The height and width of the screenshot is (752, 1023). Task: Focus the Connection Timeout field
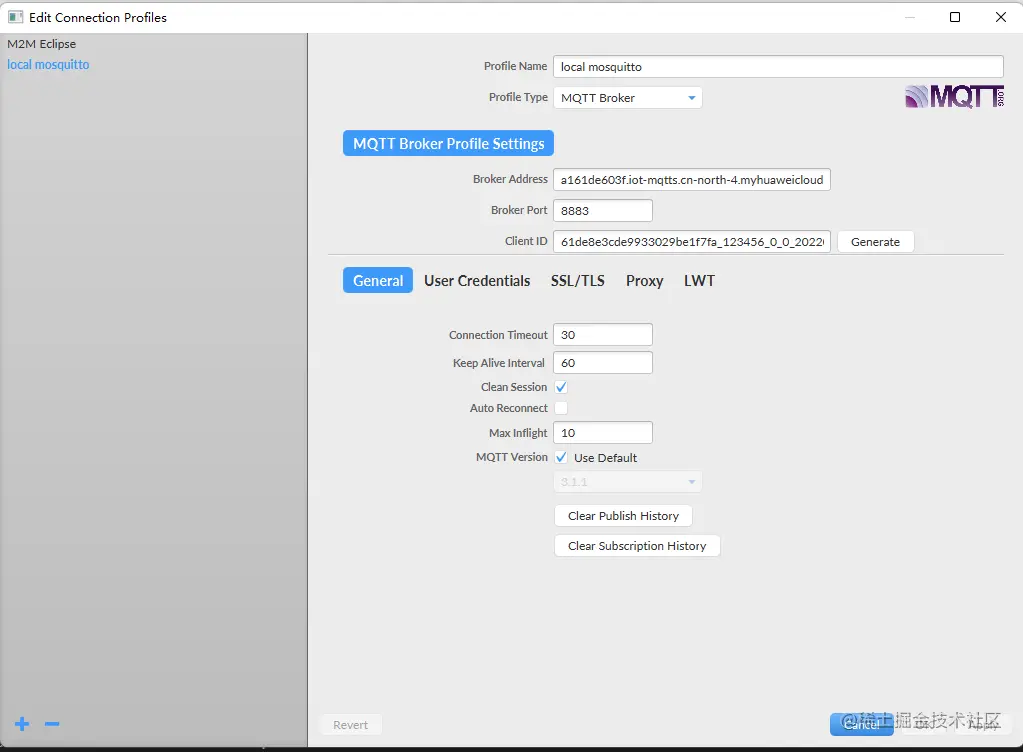click(x=603, y=335)
